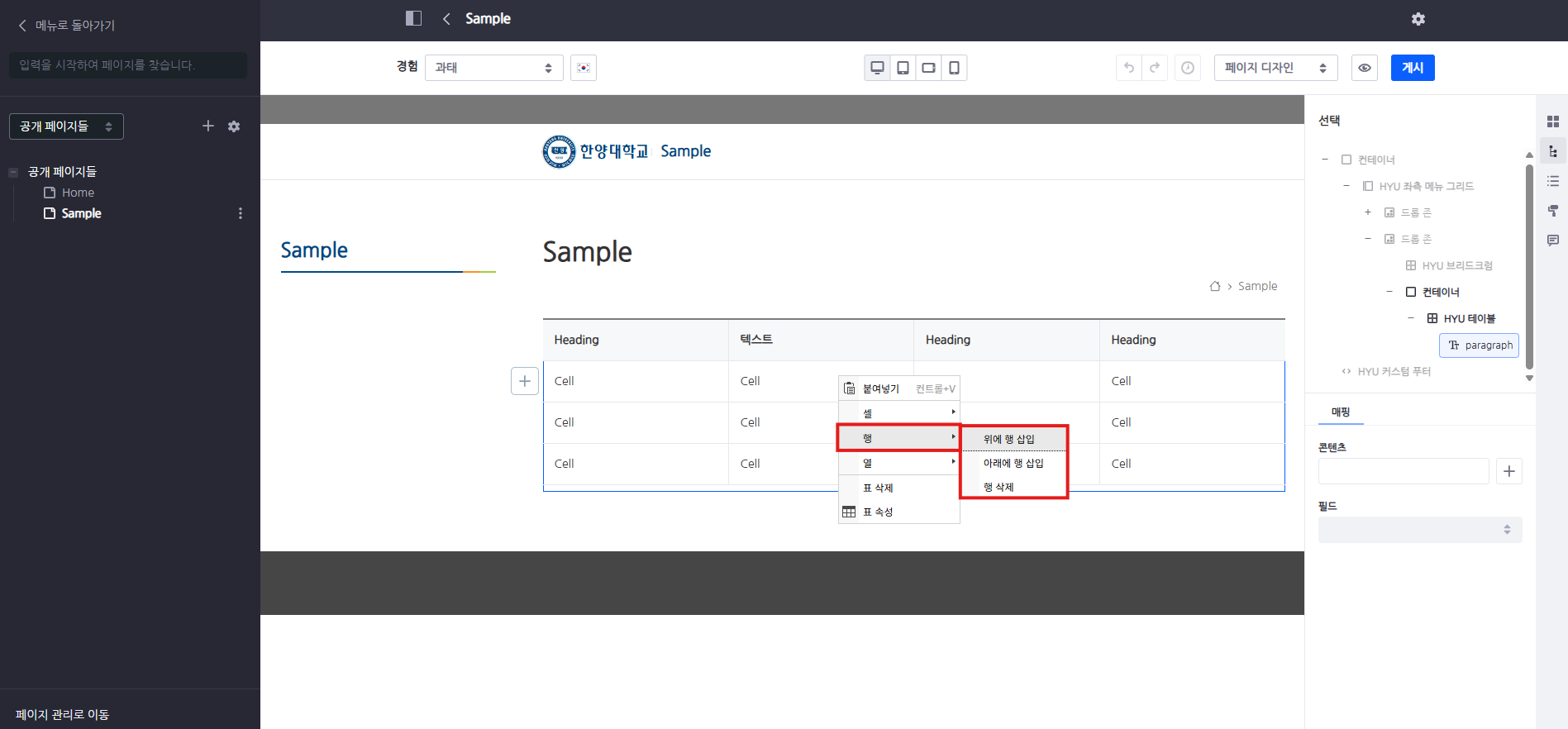
Task: Click 페이지 관리로 이동 link
Action: click(x=62, y=714)
